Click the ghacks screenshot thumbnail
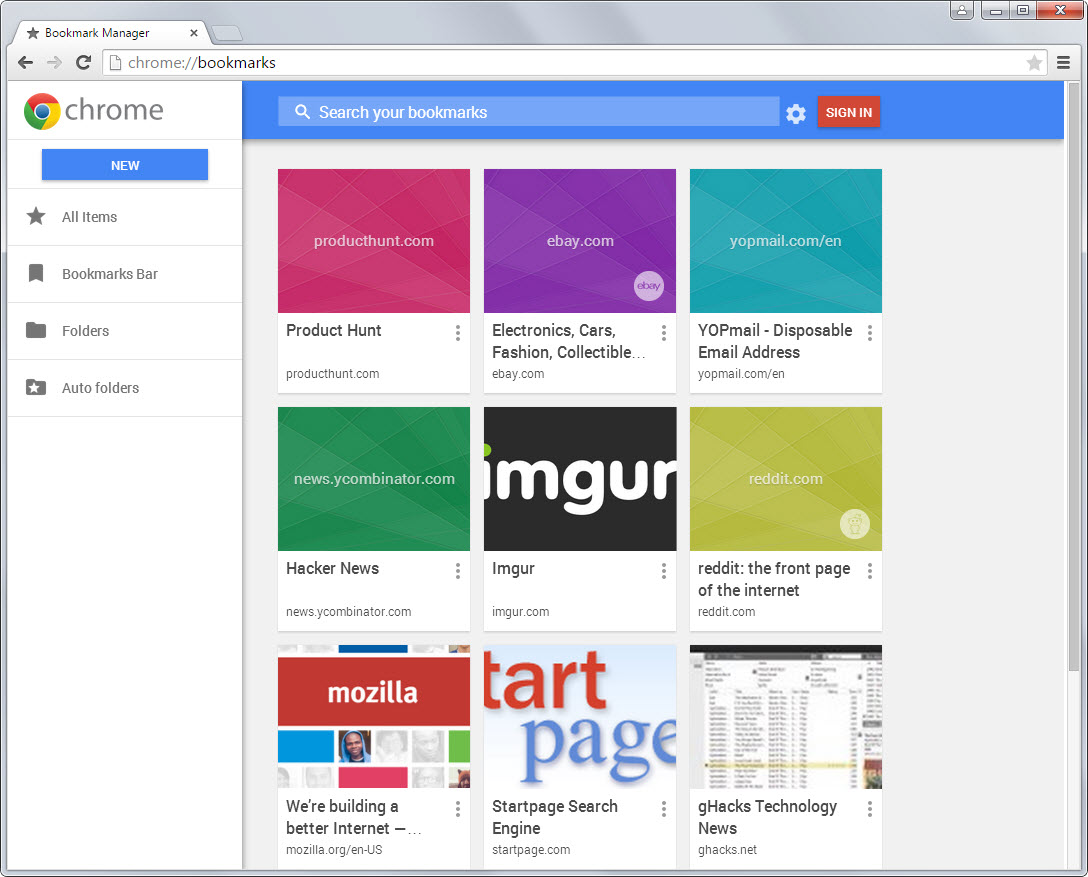The height and width of the screenshot is (877, 1088). pos(785,717)
